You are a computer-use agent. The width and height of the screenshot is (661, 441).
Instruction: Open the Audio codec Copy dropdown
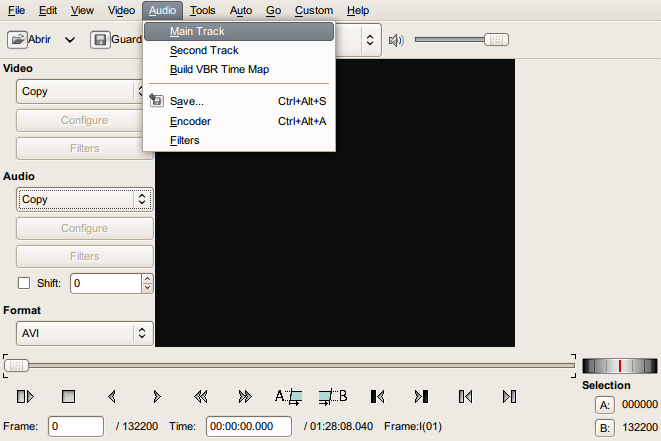(85, 199)
